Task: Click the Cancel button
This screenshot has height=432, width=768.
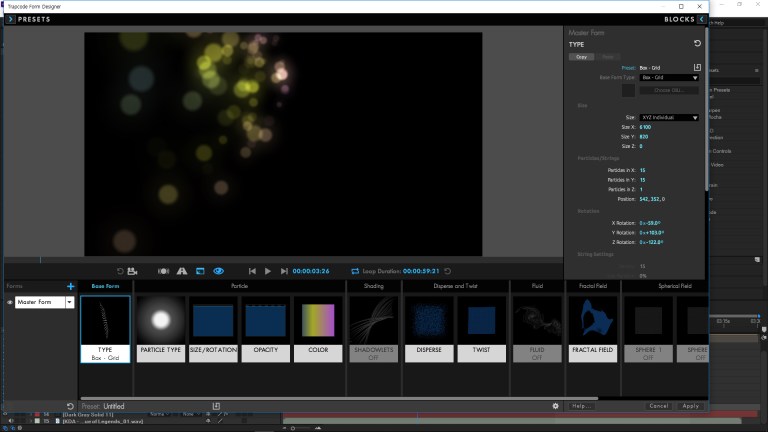Action: point(658,406)
